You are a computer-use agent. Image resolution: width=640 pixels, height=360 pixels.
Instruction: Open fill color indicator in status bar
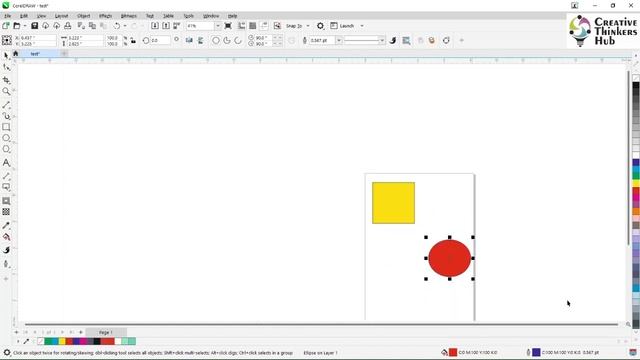[453, 352]
